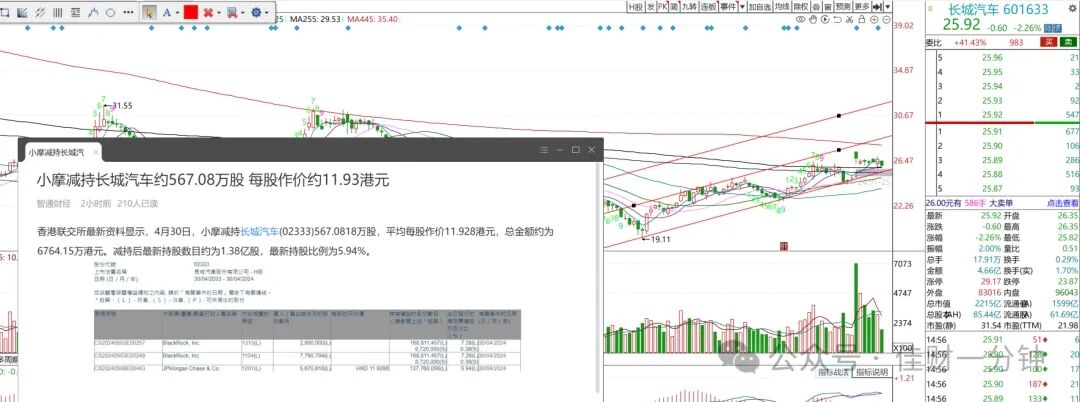Select the polyline wave drawing tool
Viewport: 1080px width, 402px height.
tap(93, 12)
